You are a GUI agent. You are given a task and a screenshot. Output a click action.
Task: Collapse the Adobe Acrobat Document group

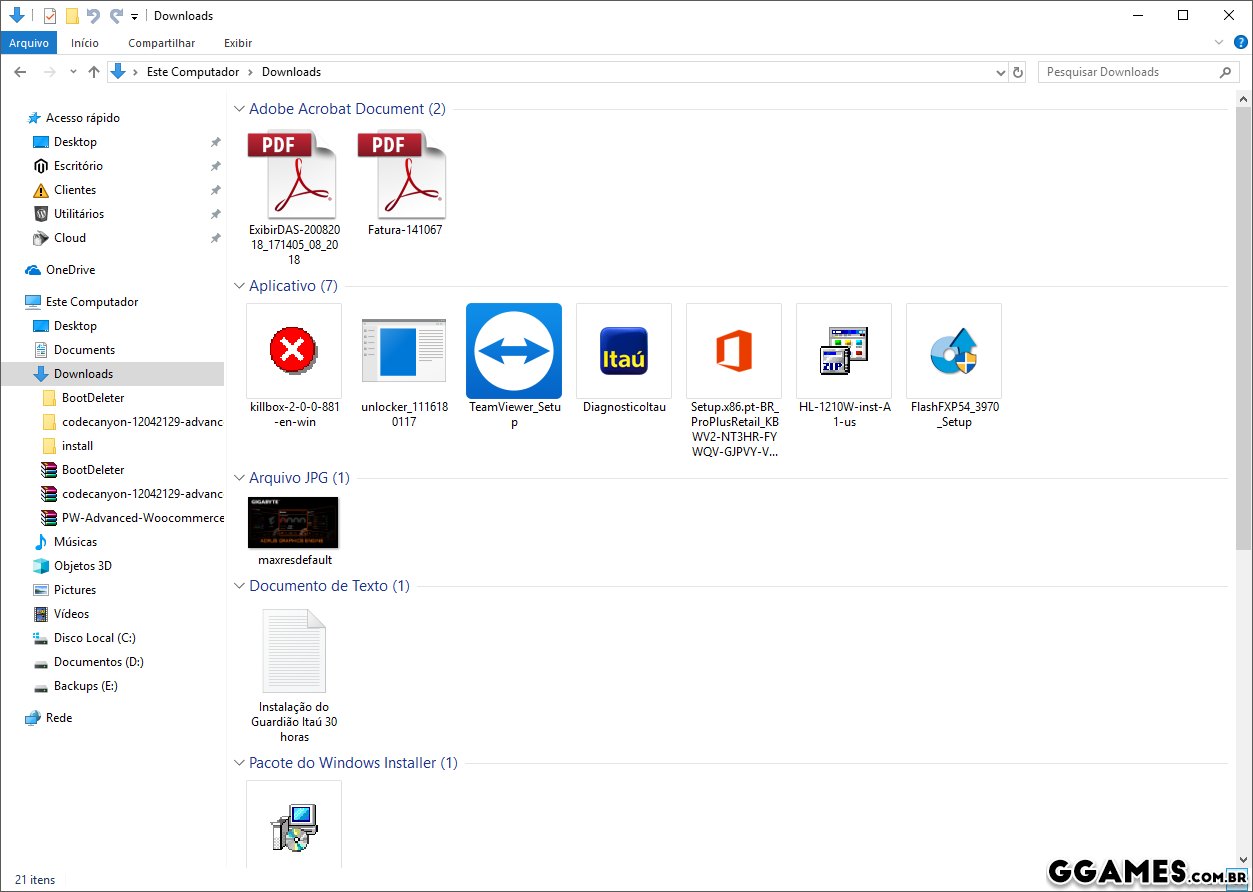(x=239, y=109)
